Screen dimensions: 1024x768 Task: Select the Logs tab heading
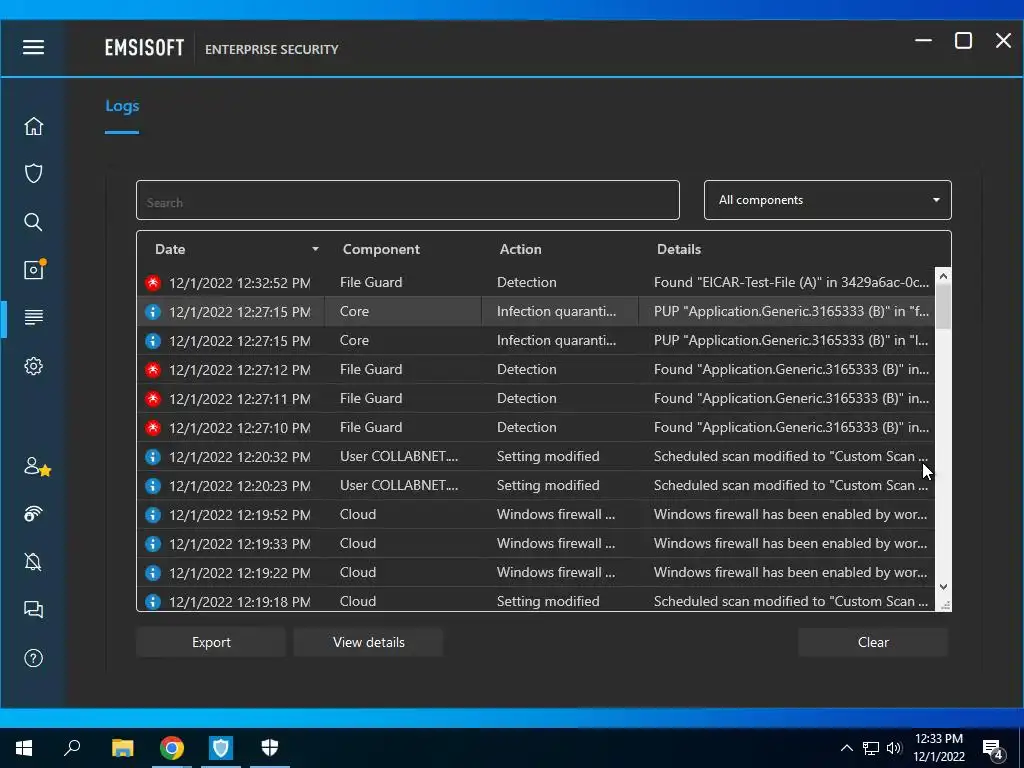tap(122, 106)
